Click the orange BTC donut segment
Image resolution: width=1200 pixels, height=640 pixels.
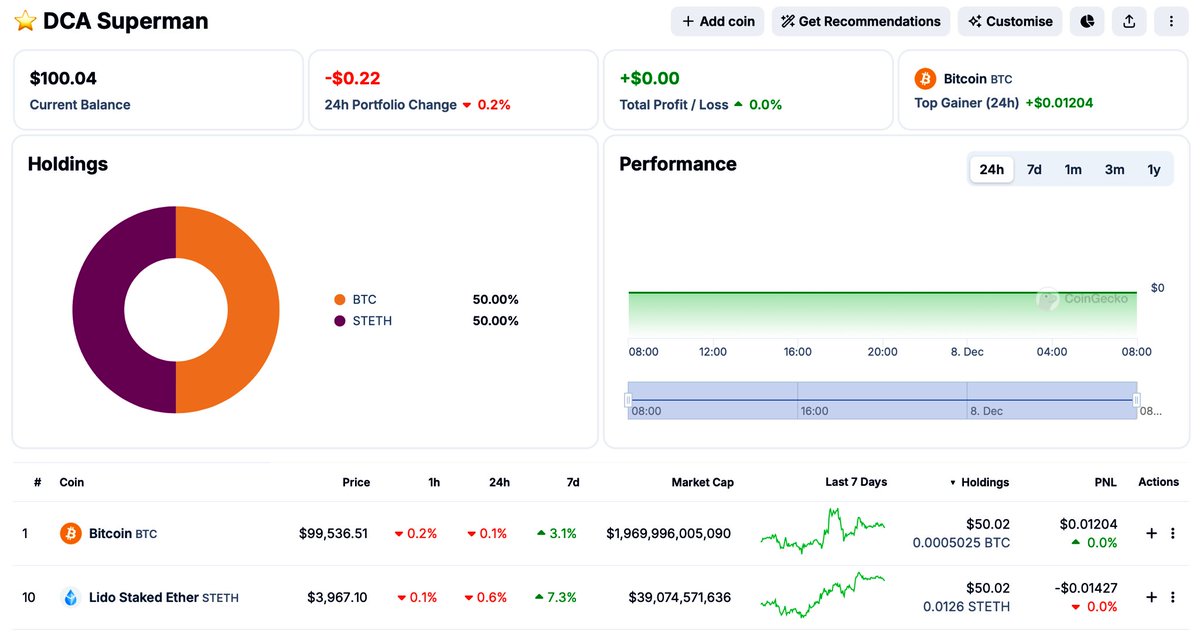[x=253, y=310]
